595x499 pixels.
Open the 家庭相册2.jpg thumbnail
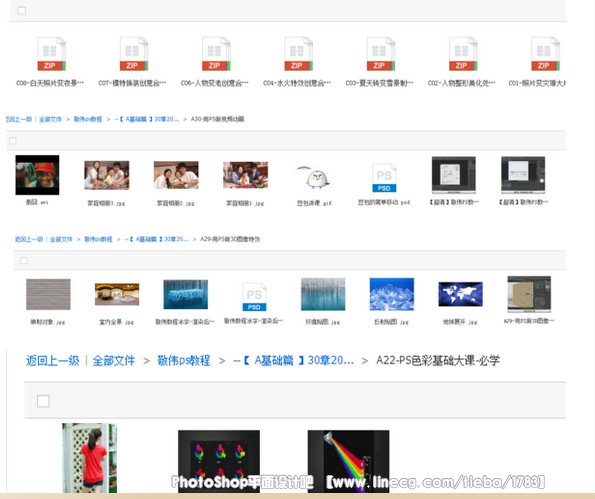tap(176, 175)
